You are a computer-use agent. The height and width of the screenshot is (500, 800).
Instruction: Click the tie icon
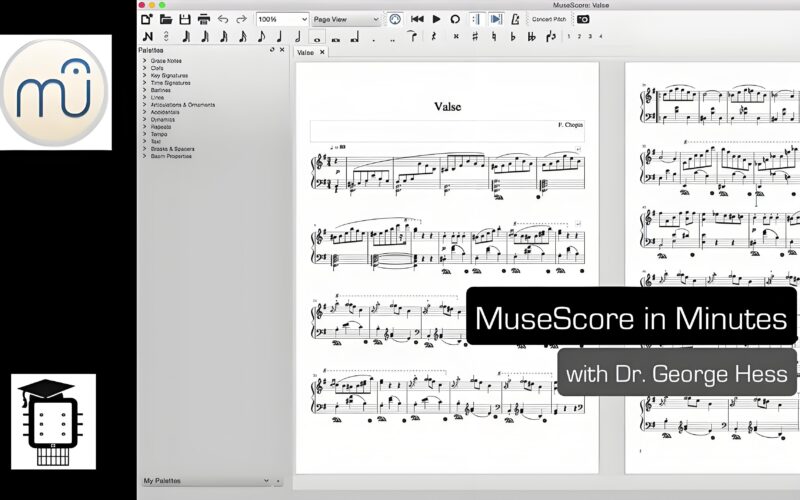click(412, 36)
